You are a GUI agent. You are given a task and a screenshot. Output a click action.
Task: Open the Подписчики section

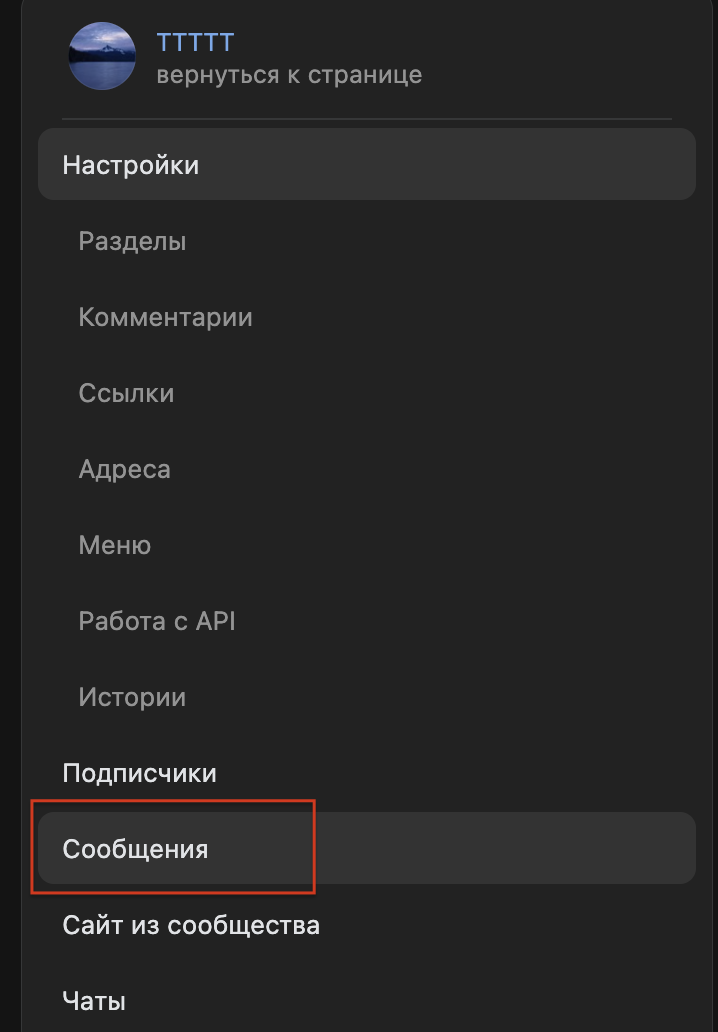[139, 773]
